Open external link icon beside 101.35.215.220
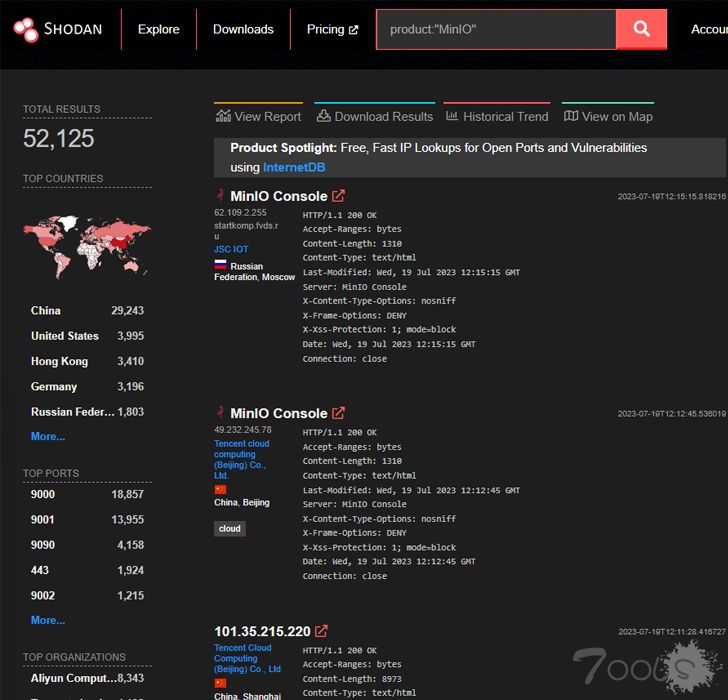 click(321, 631)
